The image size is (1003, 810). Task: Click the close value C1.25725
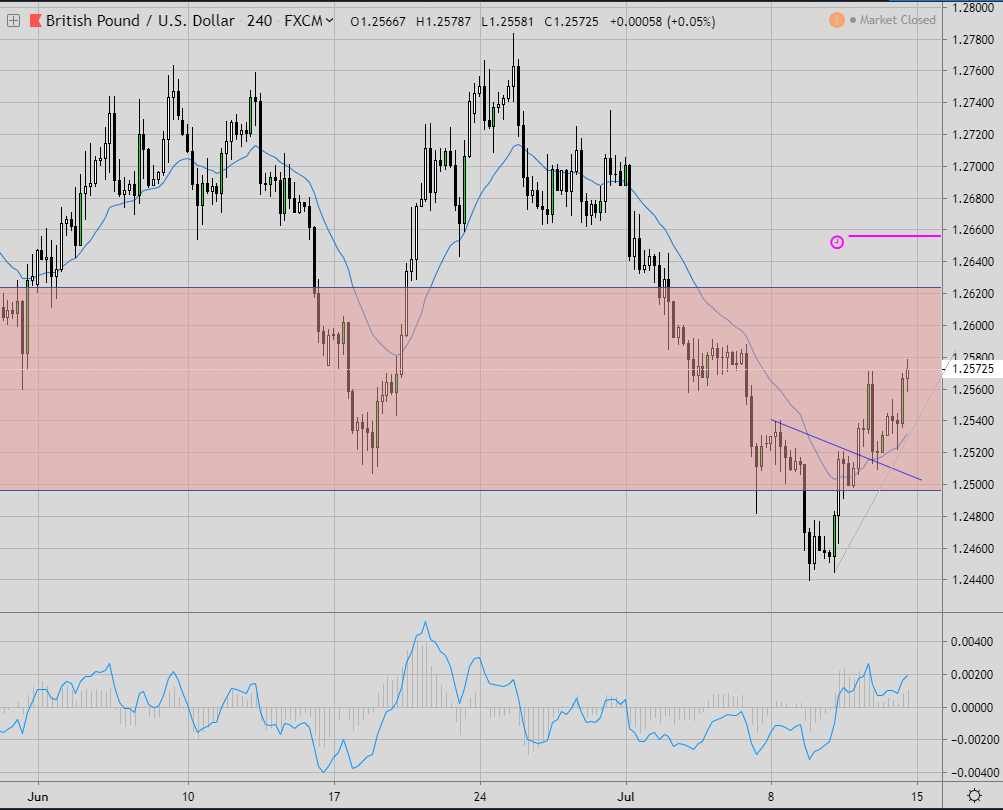[x=571, y=22]
